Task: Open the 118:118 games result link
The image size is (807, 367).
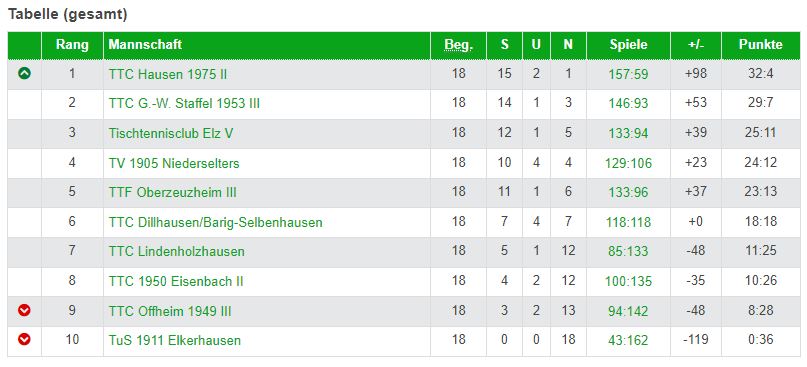Action: point(628,222)
